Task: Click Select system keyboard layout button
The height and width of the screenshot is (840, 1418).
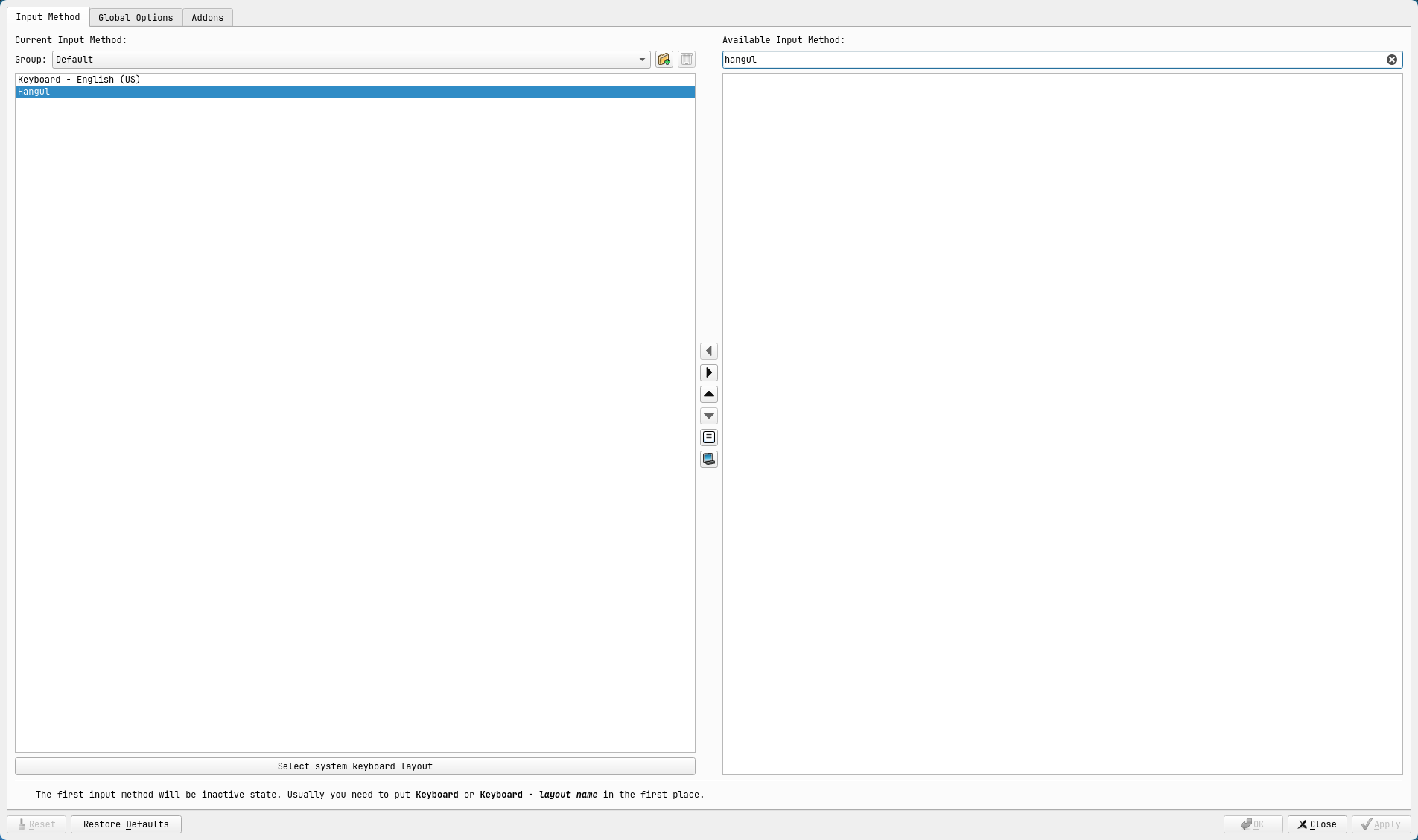Action: 355,766
